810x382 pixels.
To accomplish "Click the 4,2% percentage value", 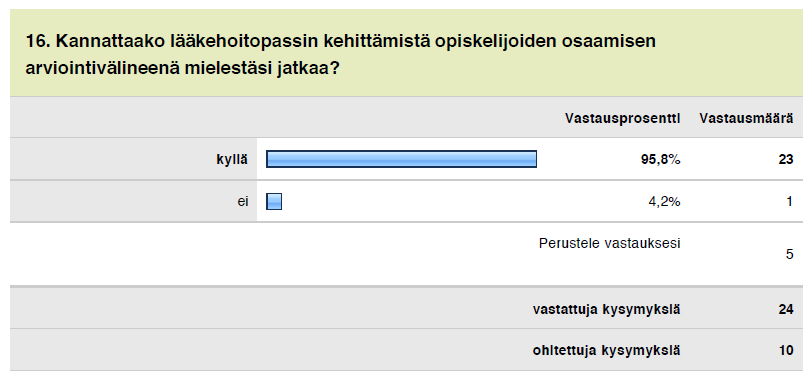I will pyautogui.click(x=664, y=202).
